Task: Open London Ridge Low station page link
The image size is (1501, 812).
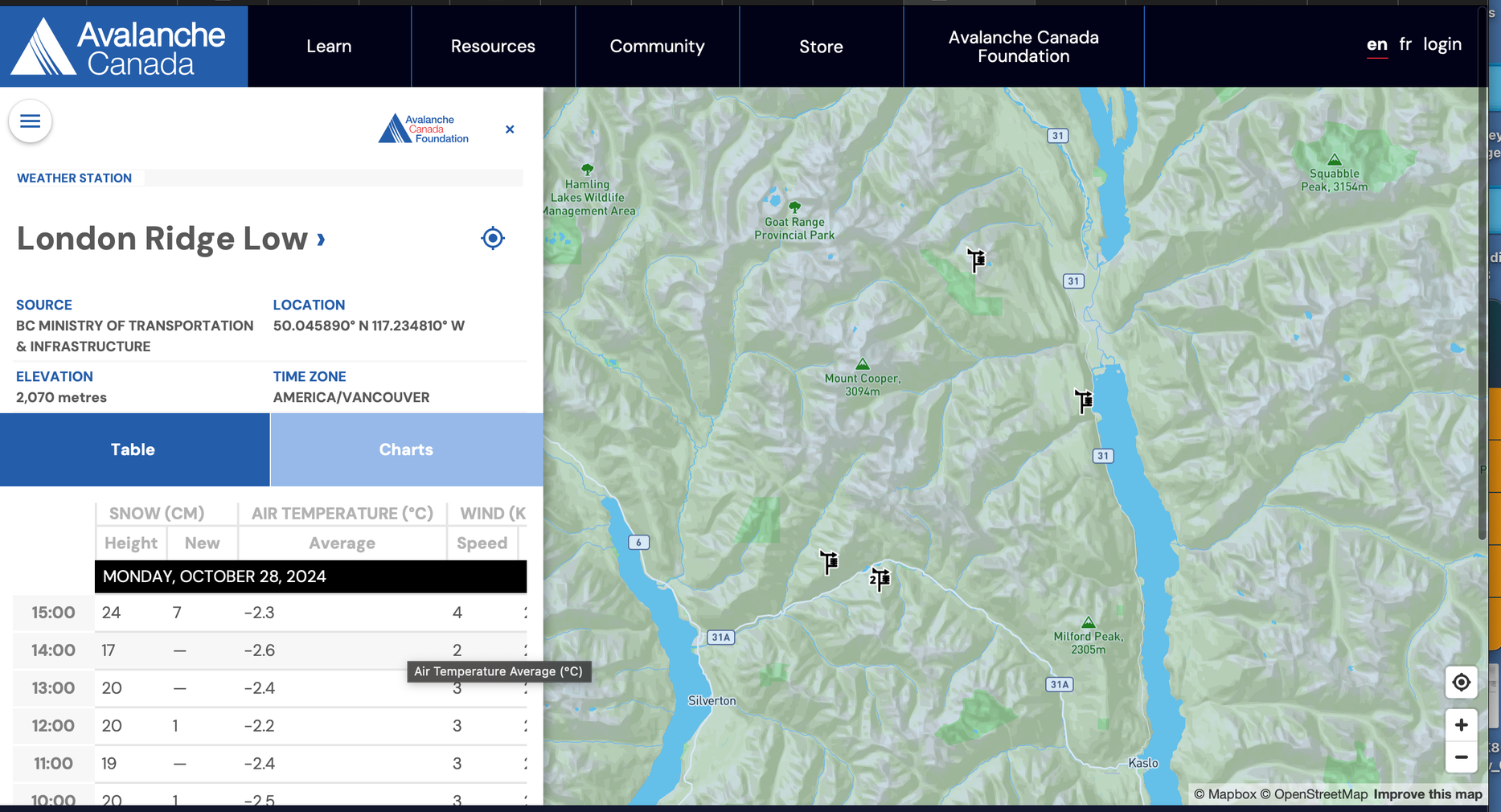Action: (x=170, y=239)
